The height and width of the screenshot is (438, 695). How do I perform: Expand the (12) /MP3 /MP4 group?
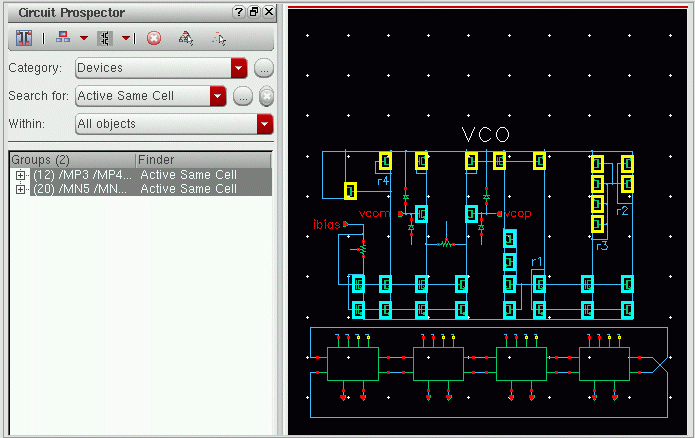20,175
